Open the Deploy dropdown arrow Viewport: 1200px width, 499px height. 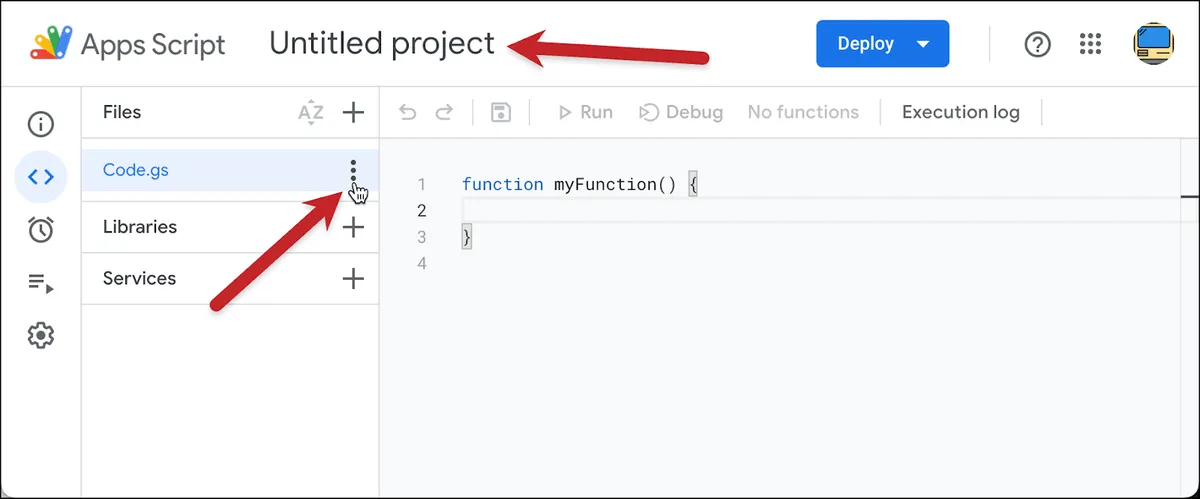923,44
